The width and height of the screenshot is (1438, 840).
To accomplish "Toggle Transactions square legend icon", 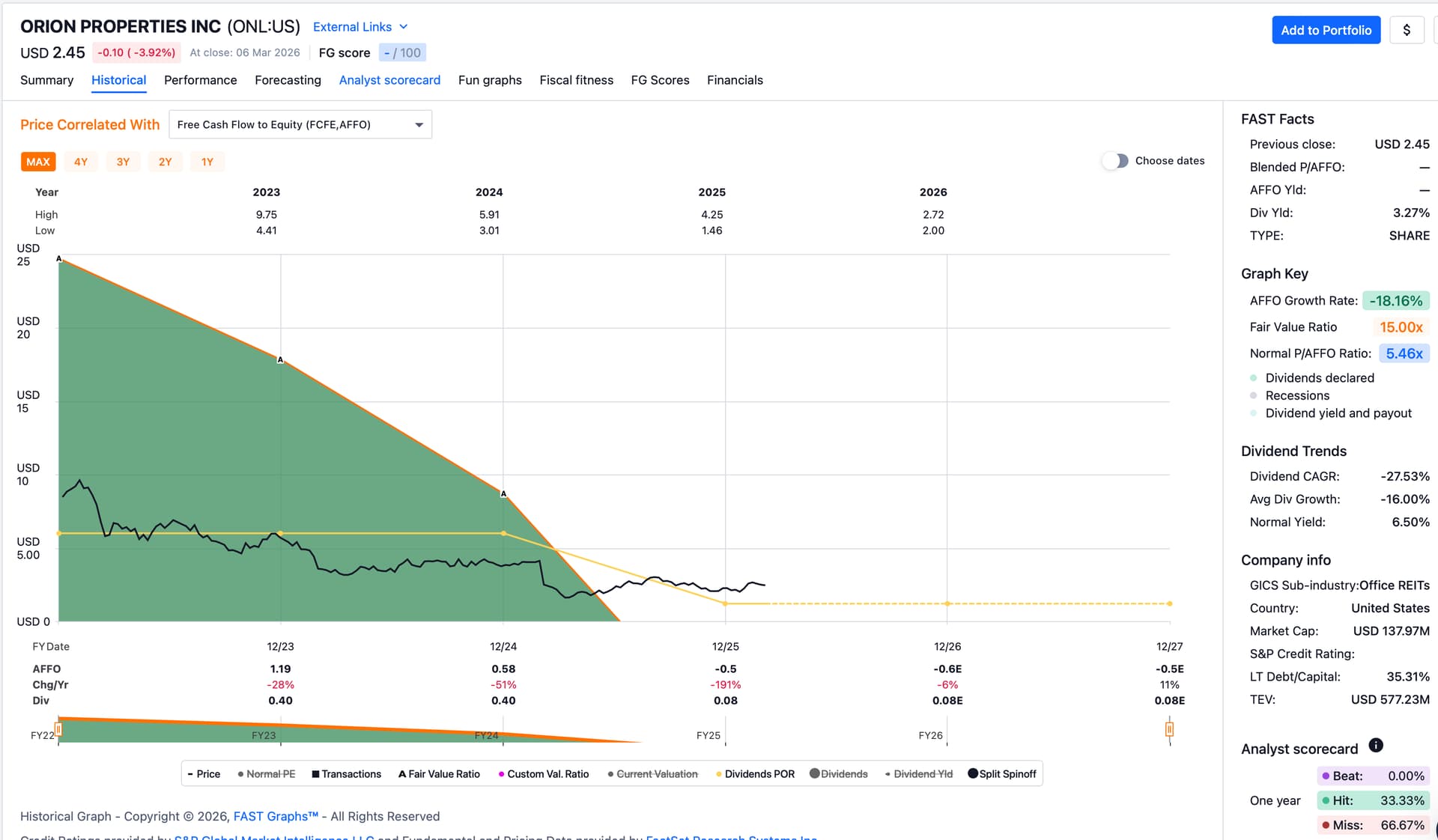I will pos(315,774).
